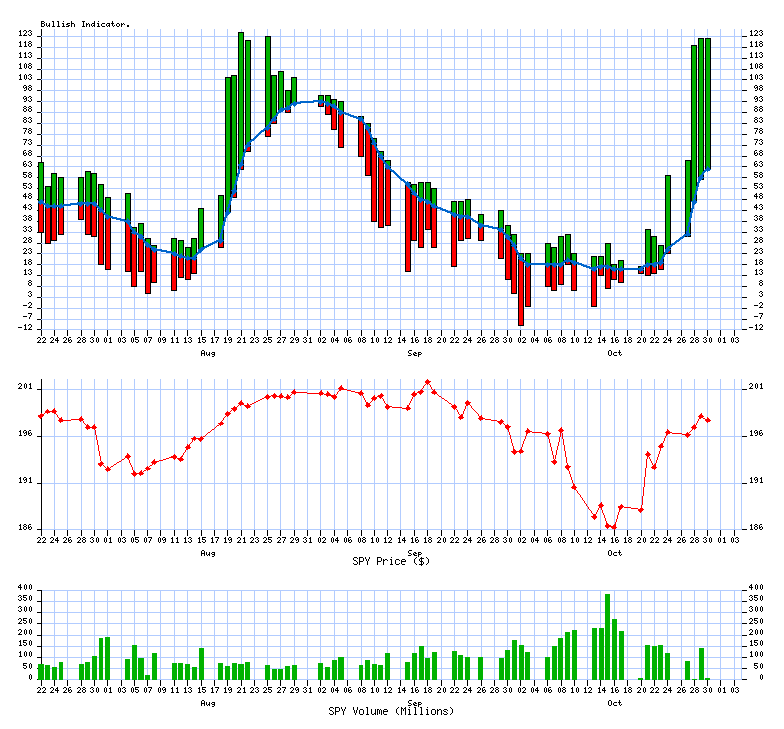784x729 pixels.
Task: Click the '-12' label on right indicator axis
Action: [x=755, y=327]
